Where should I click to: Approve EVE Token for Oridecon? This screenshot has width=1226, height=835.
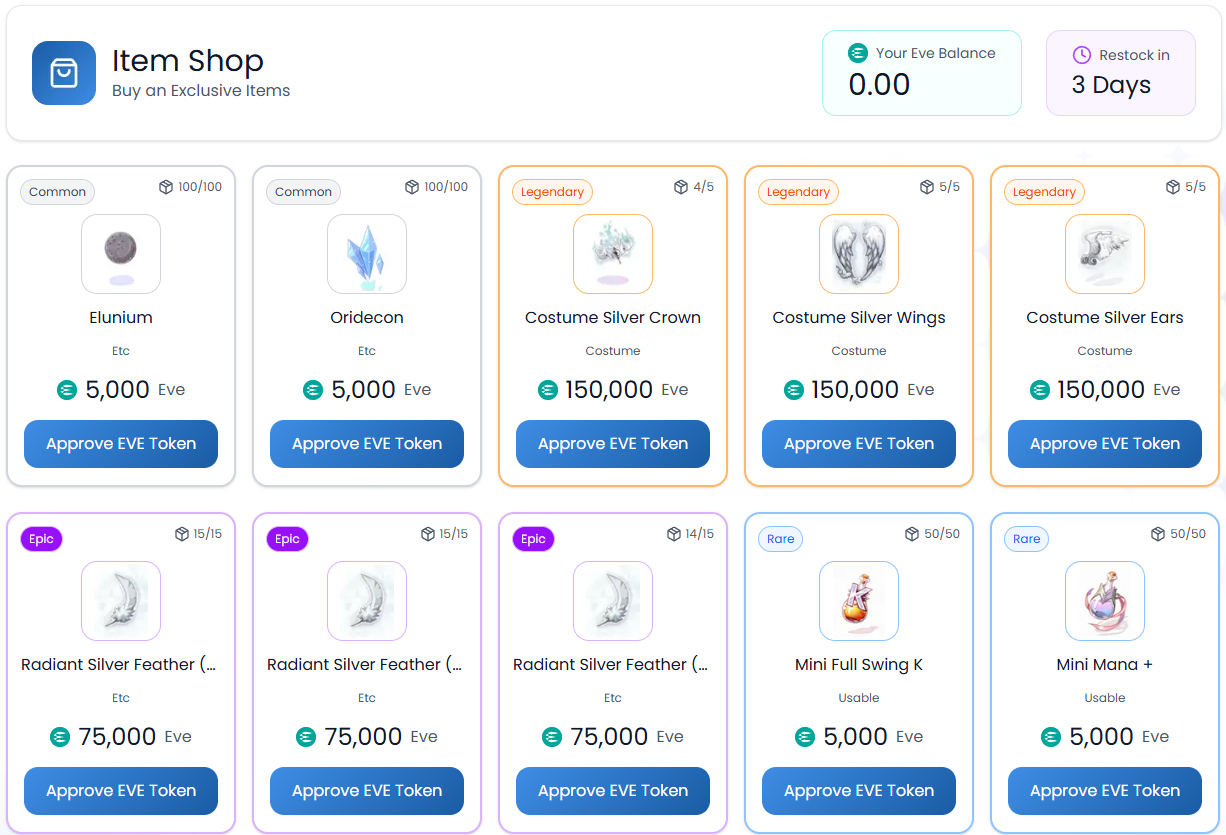click(367, 444)
